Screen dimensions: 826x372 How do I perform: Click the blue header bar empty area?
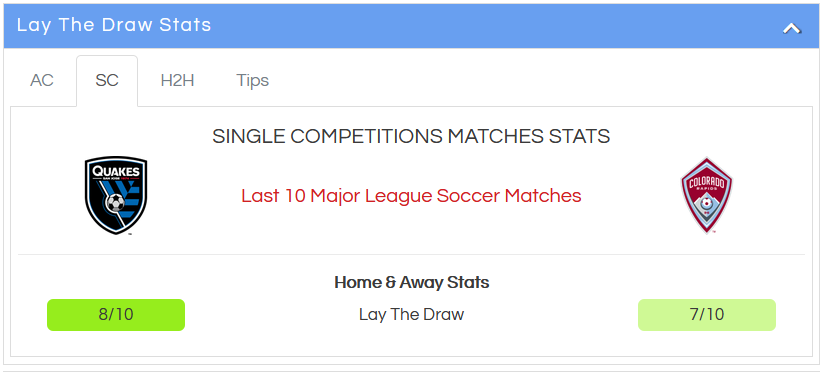coord(495,25)
